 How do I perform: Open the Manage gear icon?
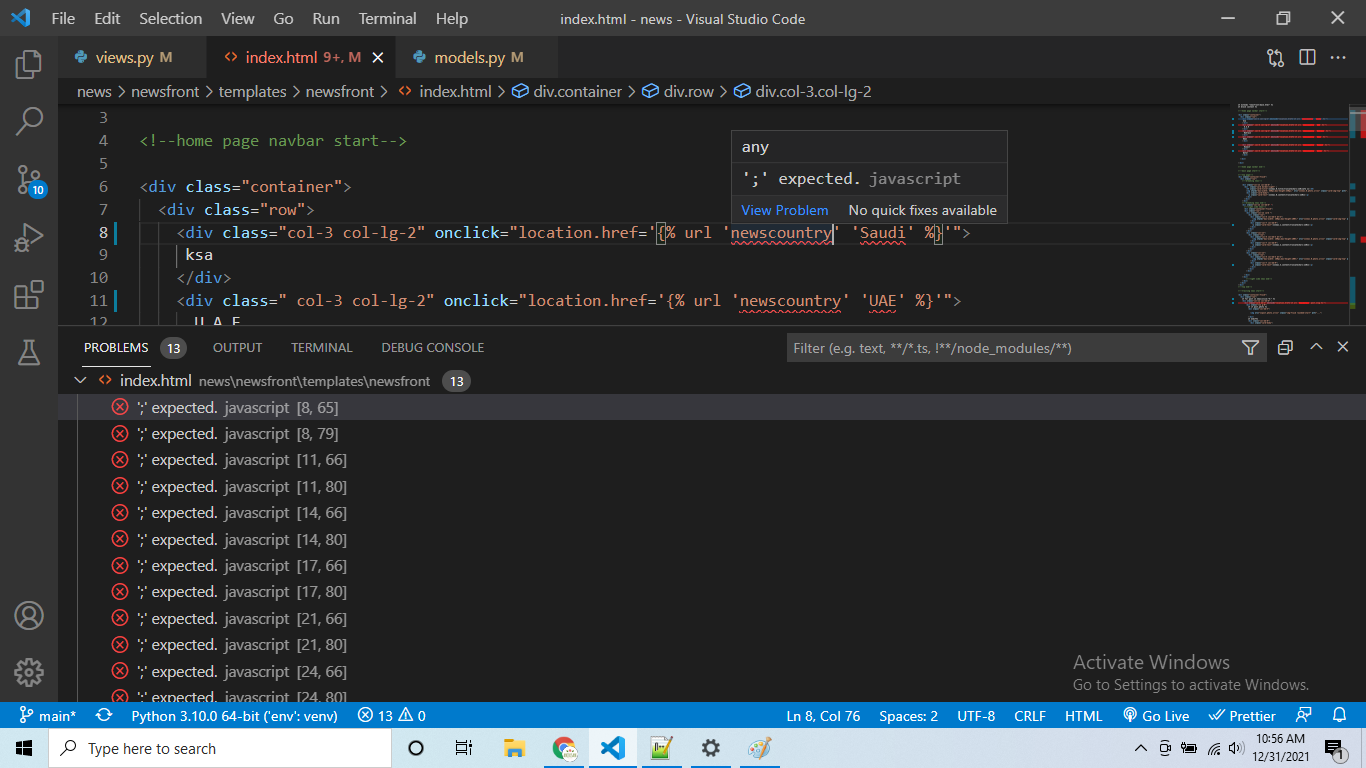click(29, 672)
